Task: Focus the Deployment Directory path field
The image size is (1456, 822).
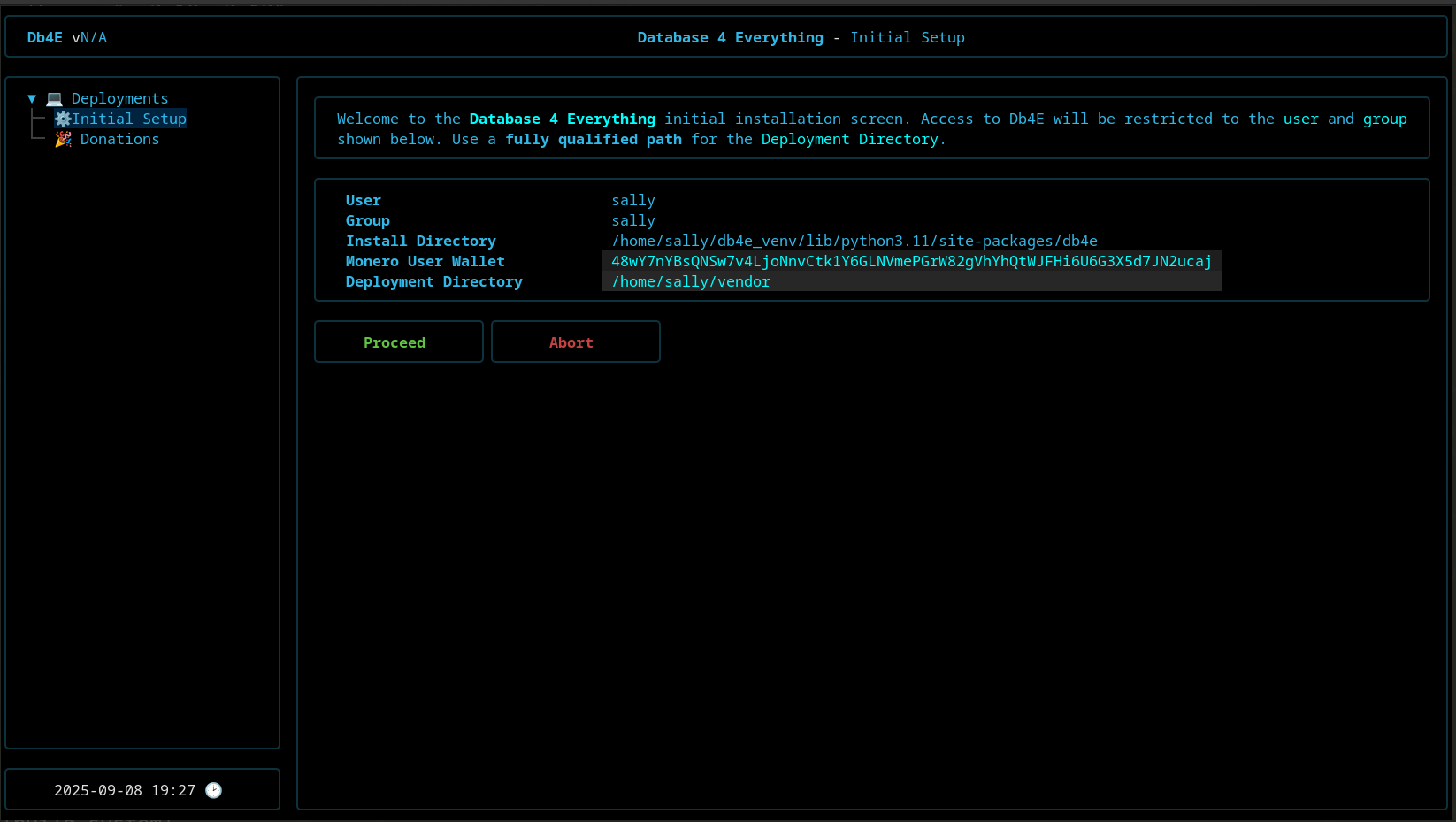Action: (x=911, y=282)
